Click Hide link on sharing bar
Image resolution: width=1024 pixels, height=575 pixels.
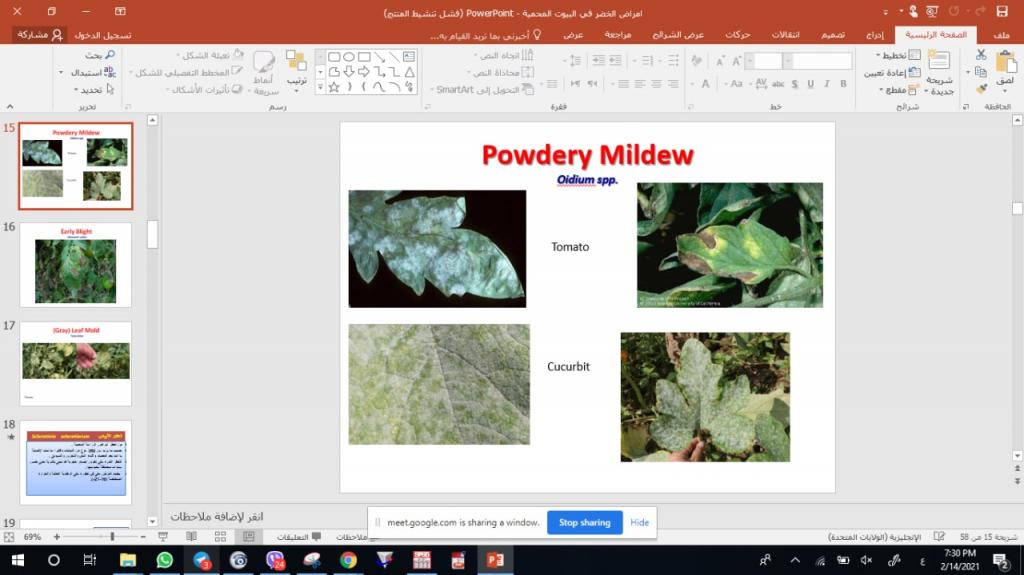(x=639, y=522)
